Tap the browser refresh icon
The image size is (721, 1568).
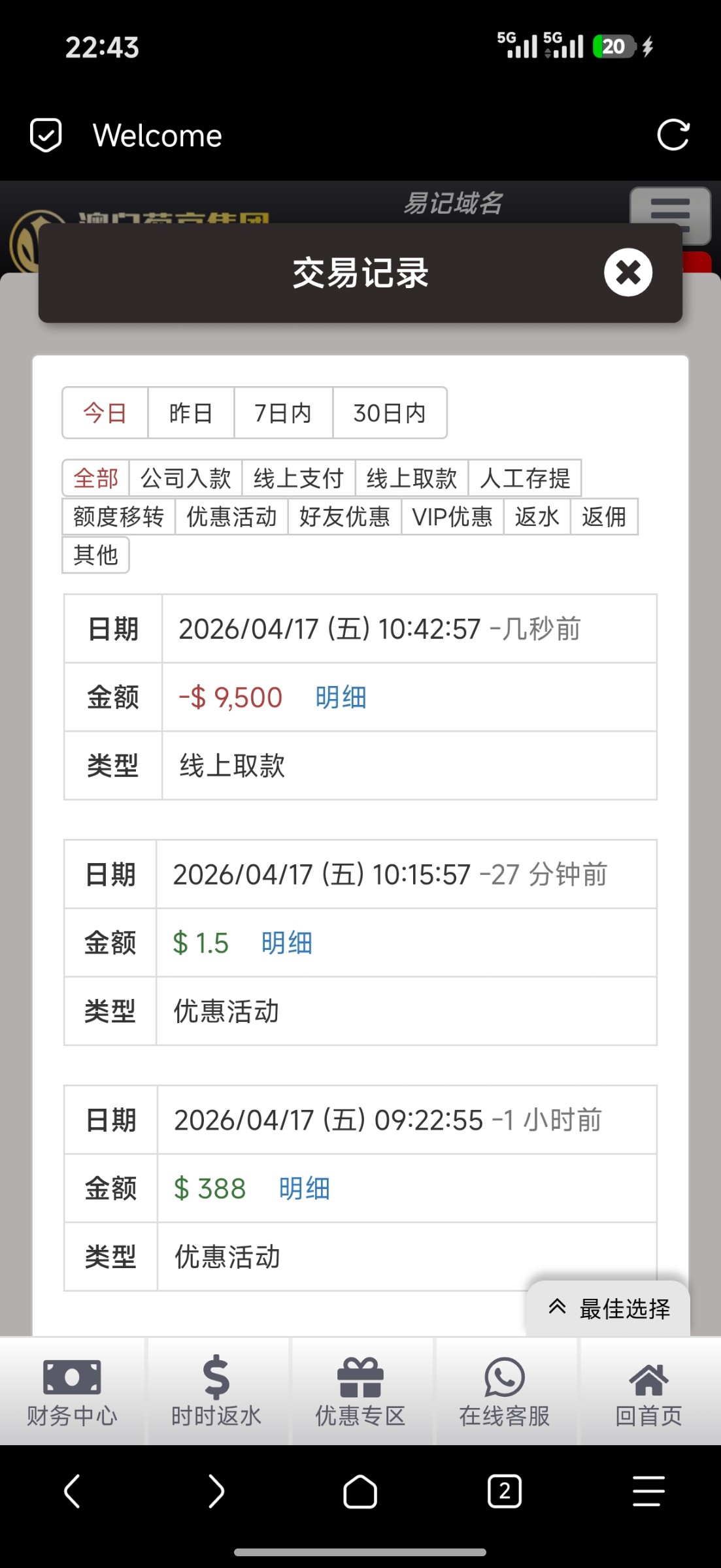coord(673,135)
